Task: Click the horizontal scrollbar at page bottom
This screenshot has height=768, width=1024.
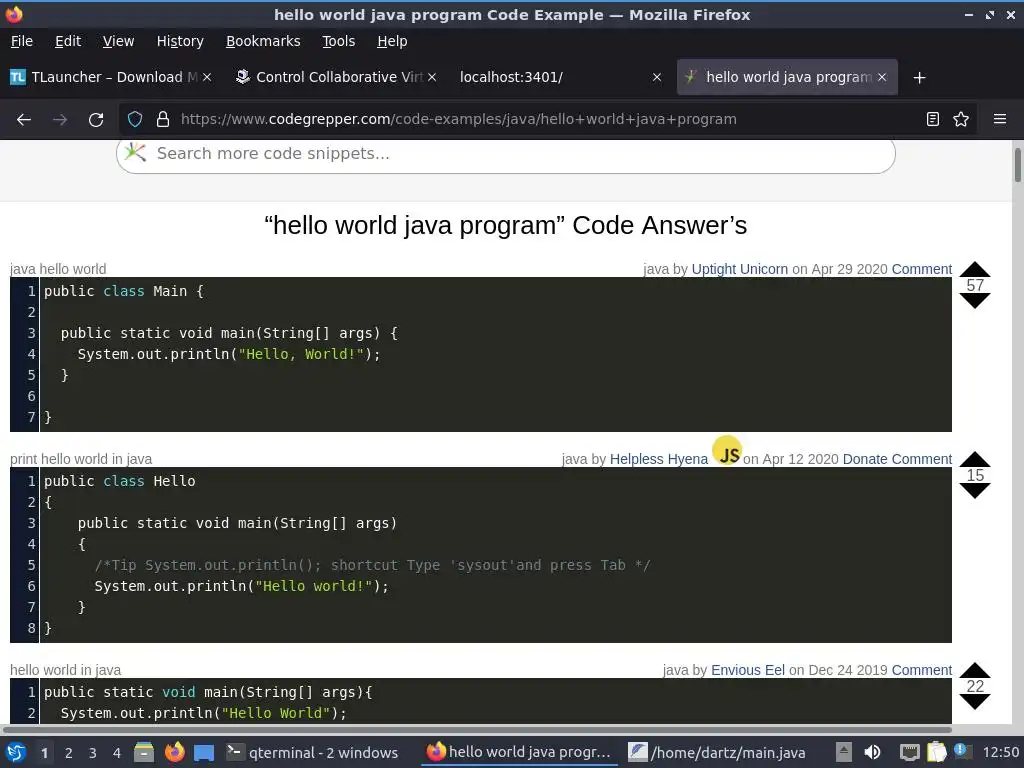Action: (x=477, y=729)
